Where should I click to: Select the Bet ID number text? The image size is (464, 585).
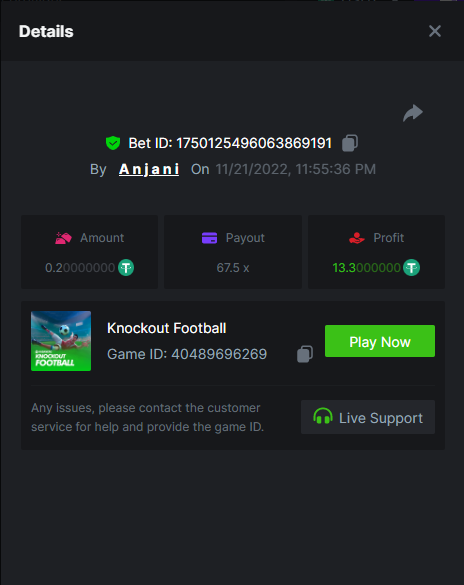254,143
